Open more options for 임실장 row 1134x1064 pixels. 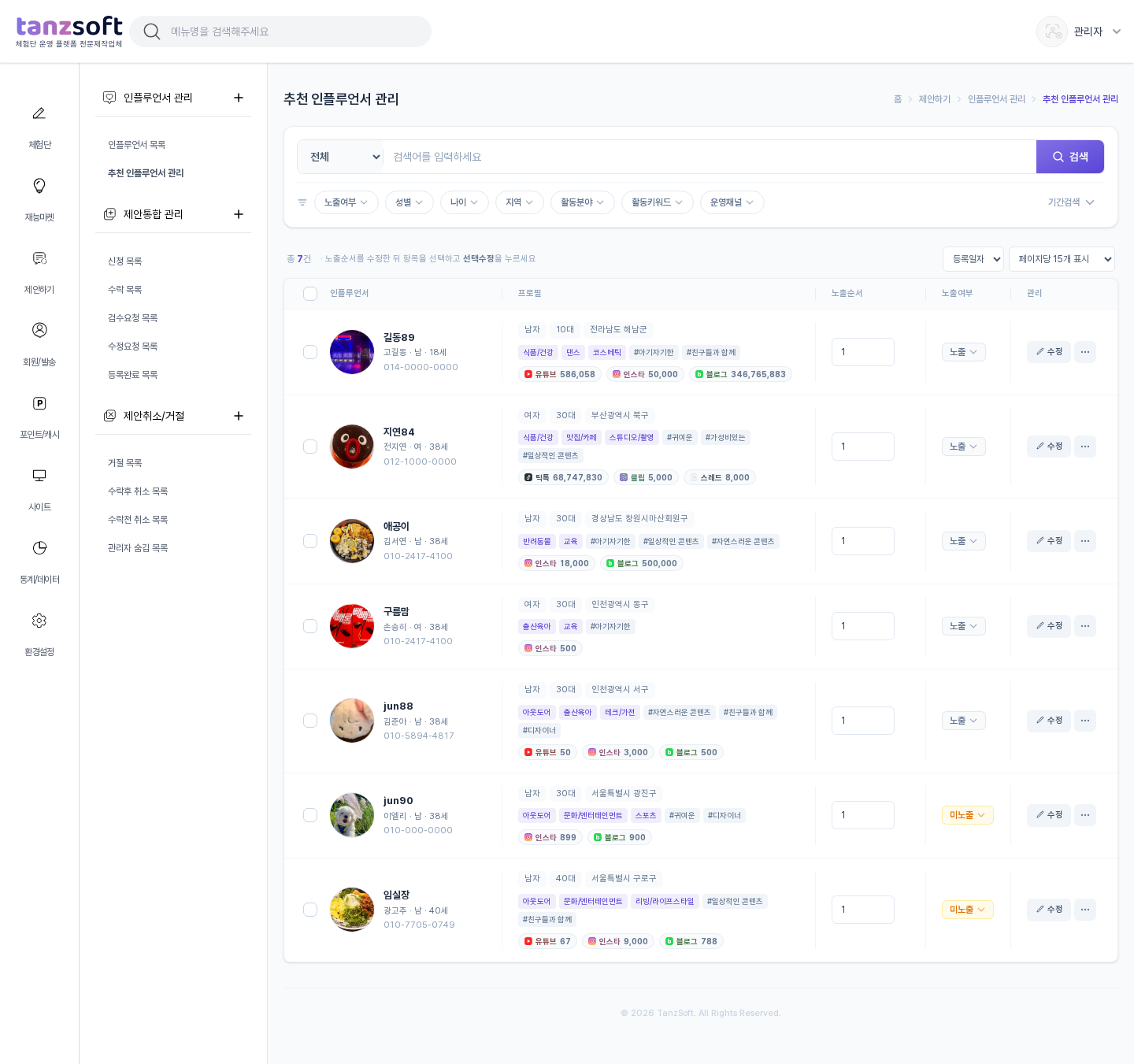click(x=1085, y=910)
